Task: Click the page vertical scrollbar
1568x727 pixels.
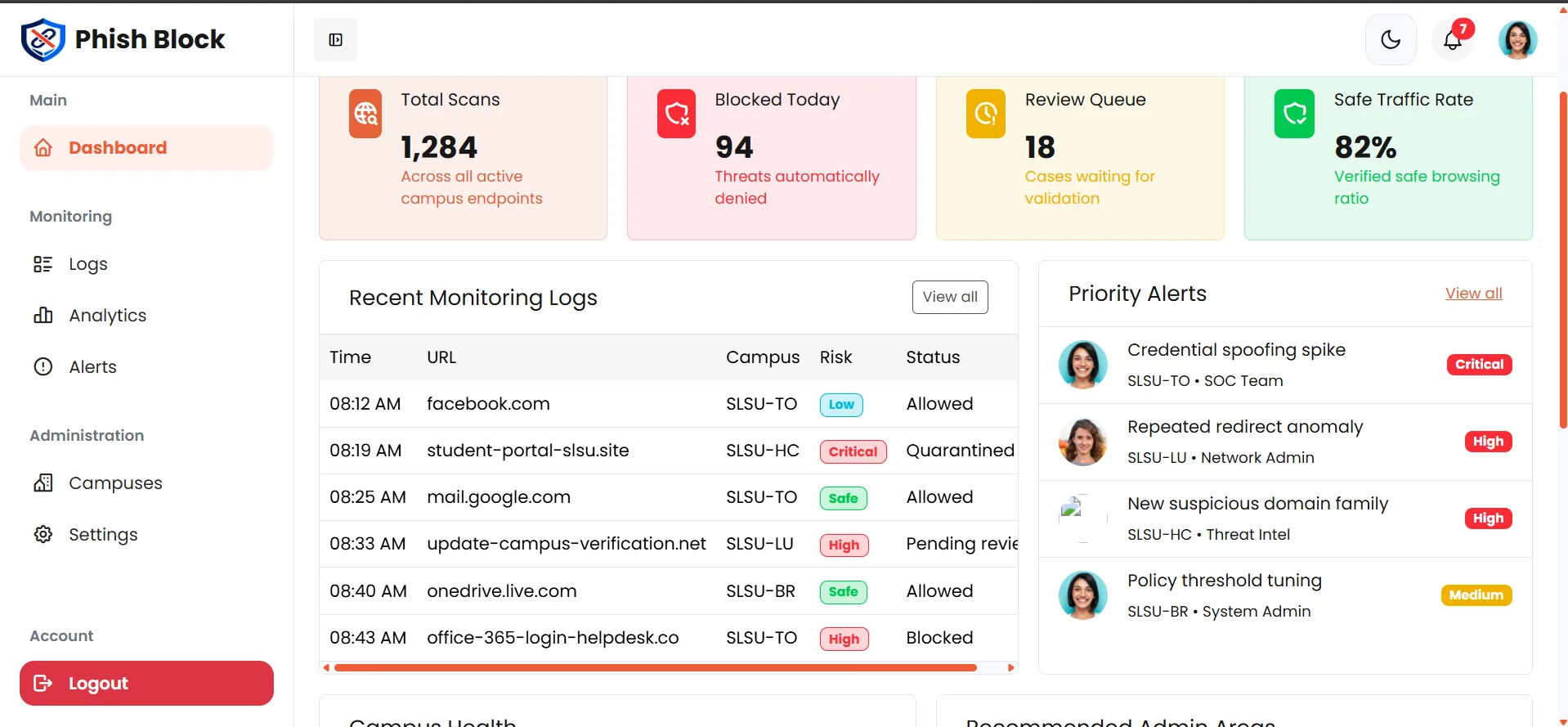Action: point(1563,262)
